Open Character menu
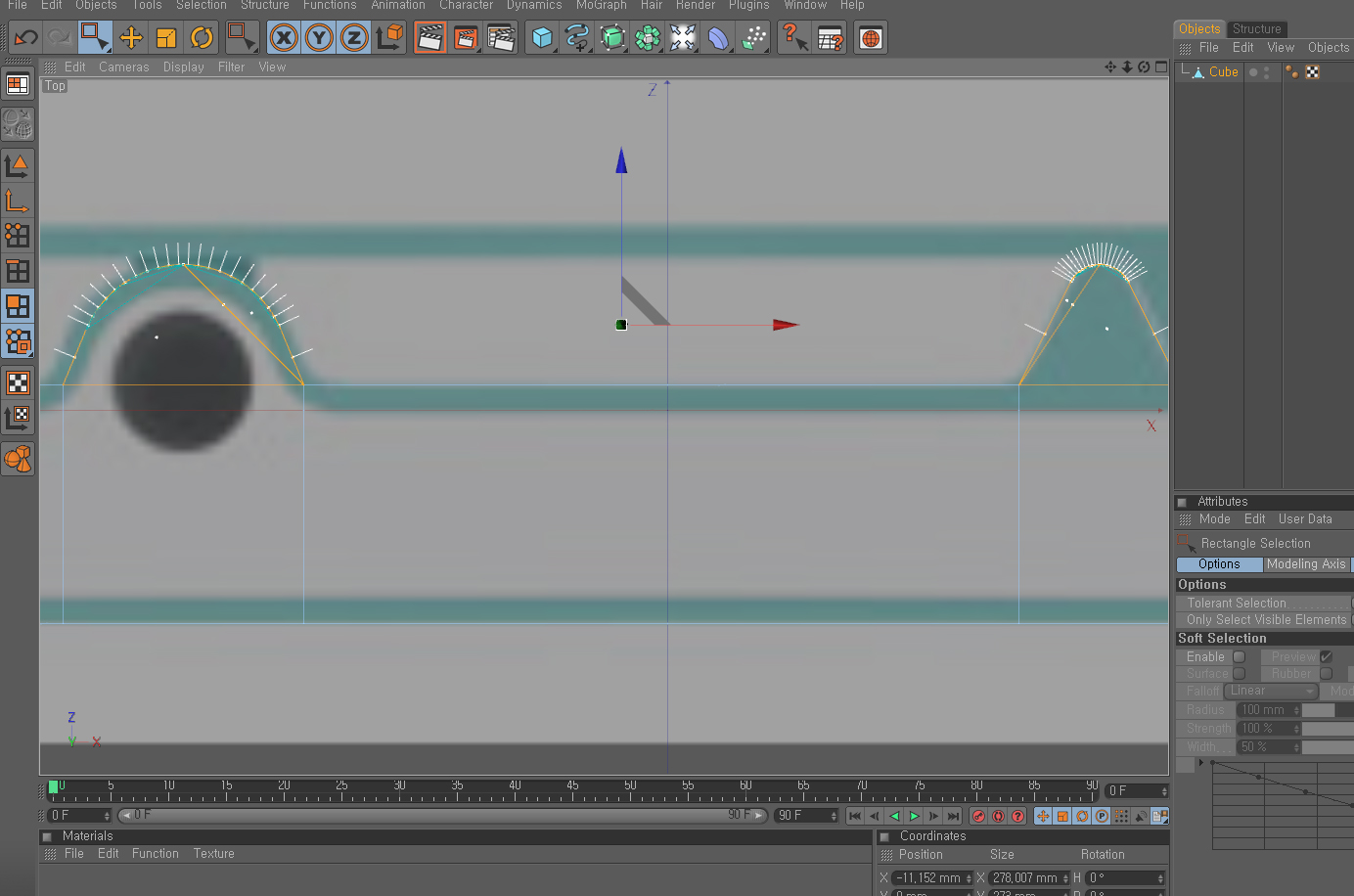The width and height of the screenshot is (1354, 896). pos(466,5)
